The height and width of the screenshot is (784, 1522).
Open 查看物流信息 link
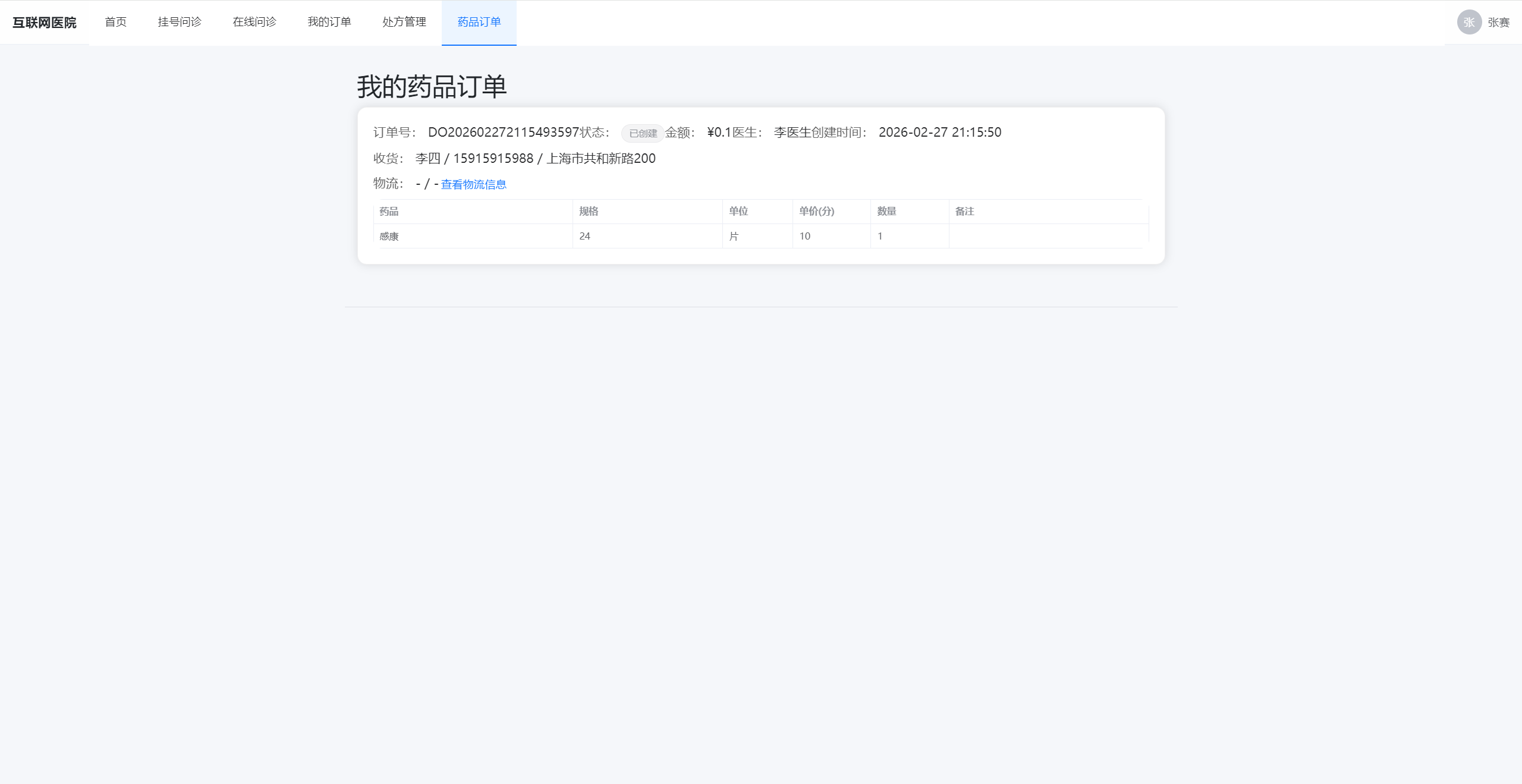pyautogui.click(x=473, y=184)
